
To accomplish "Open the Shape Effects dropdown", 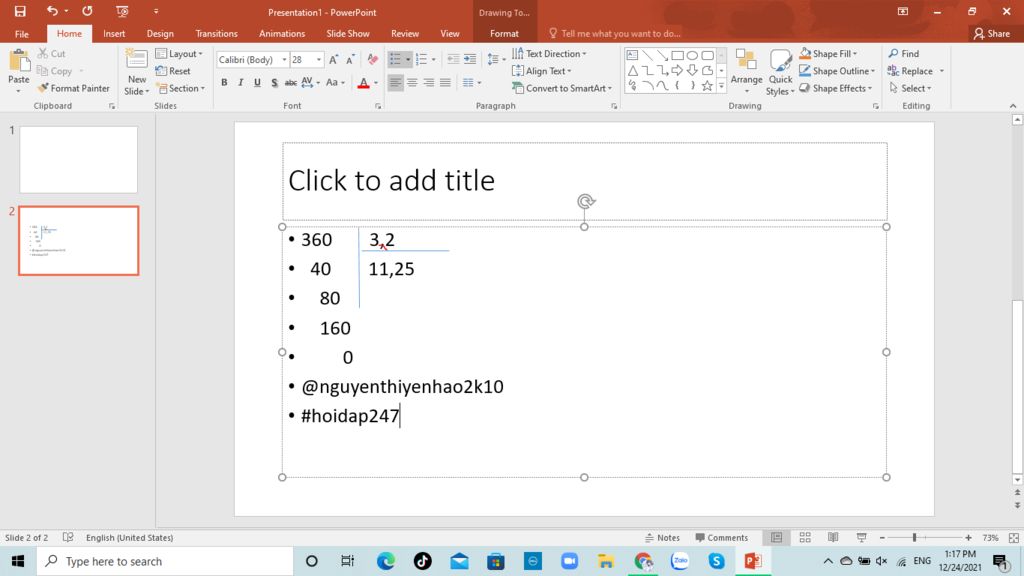I will tap(836, 88).
